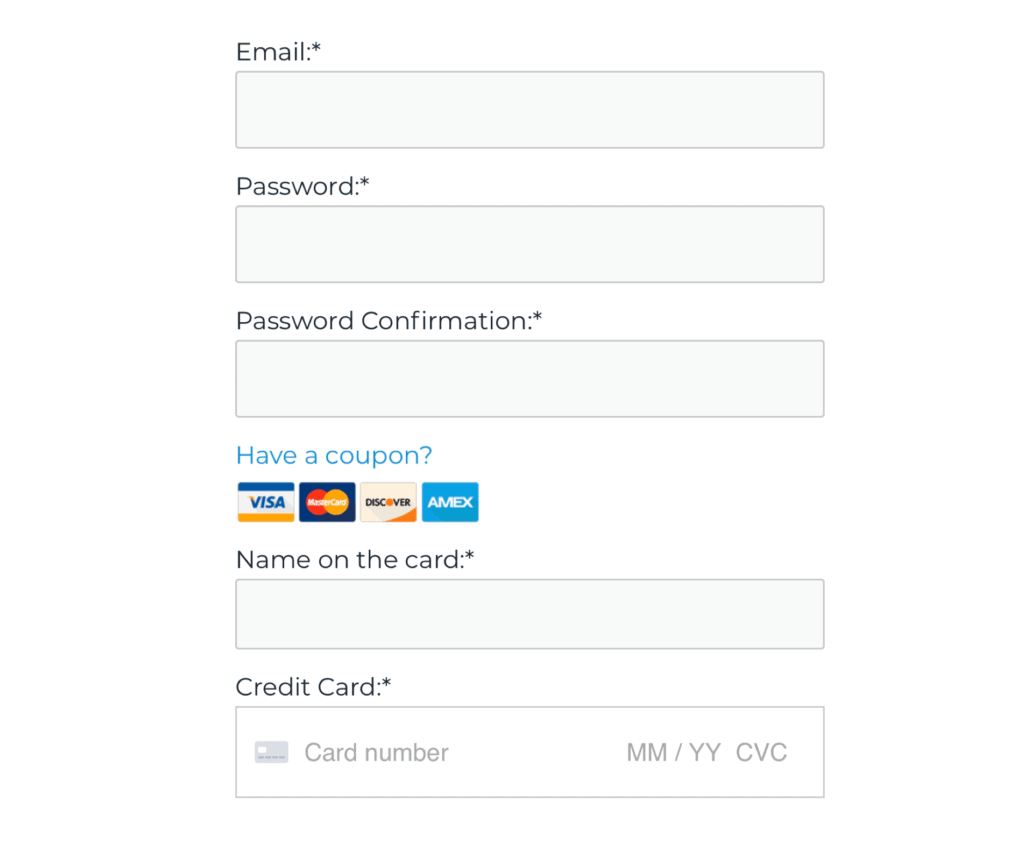Open the Have a coupon? link
1024x858 pixels.
point(334,455)
